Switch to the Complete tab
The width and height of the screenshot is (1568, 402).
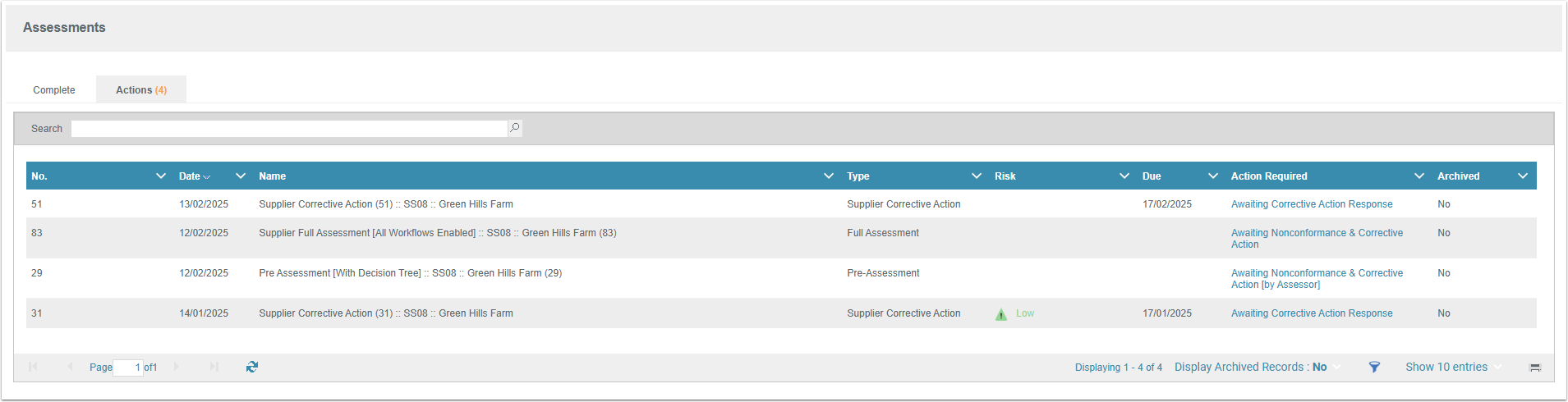click(54, 90)
